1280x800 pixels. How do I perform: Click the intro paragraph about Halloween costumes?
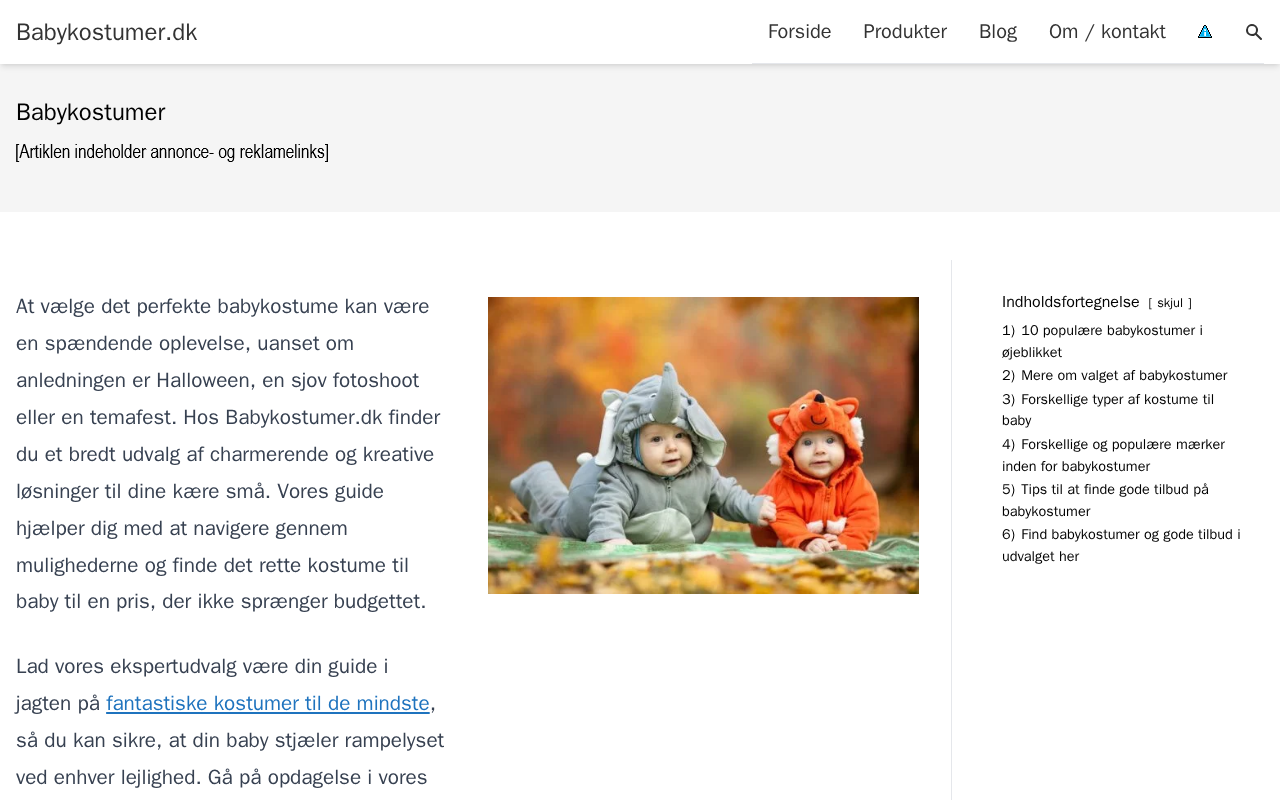(230, 454)
